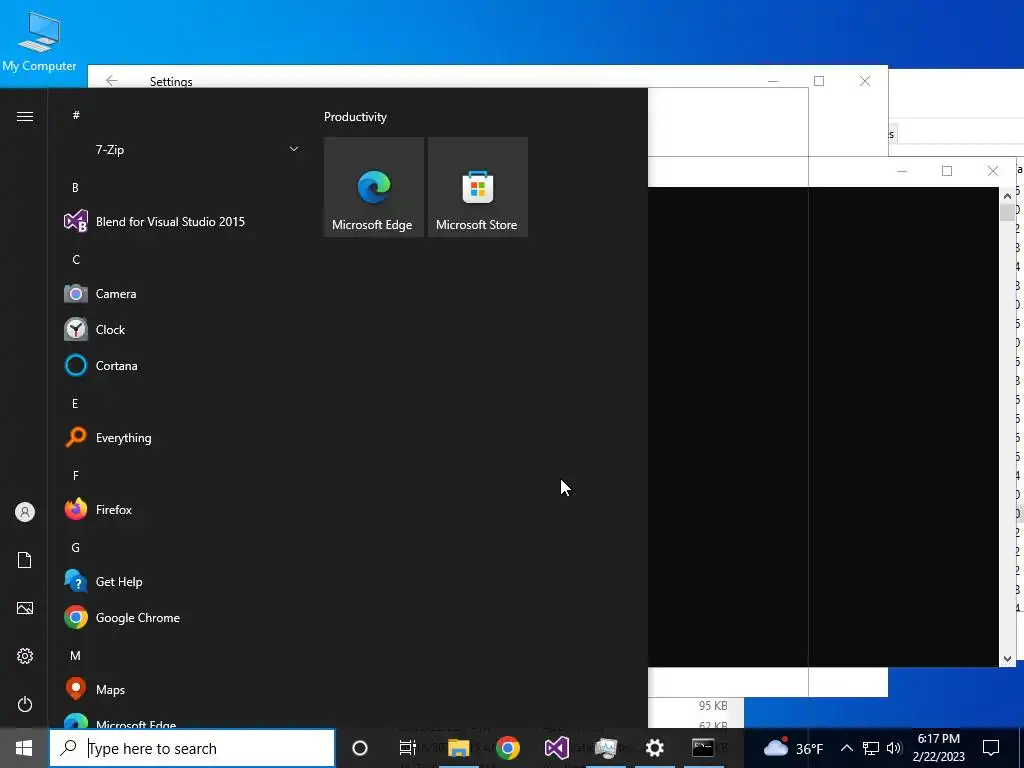Image resolution: width=1024 pixels, height=768 pixels.
Task: Open the weather widget showing 36°F
Action: click(x=793, y=748)
